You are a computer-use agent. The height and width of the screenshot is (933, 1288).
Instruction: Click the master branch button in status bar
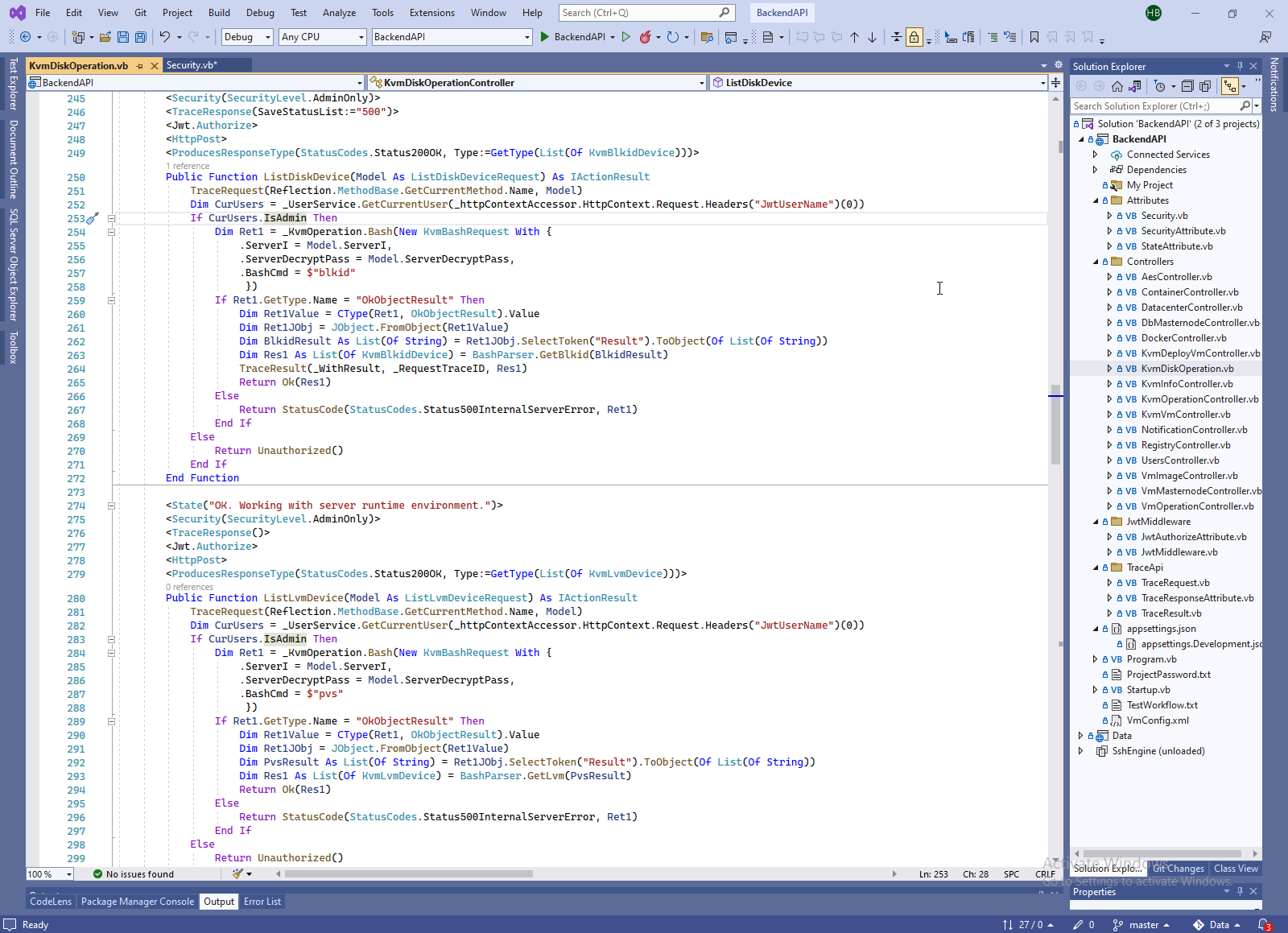(x=1141, y=925)
